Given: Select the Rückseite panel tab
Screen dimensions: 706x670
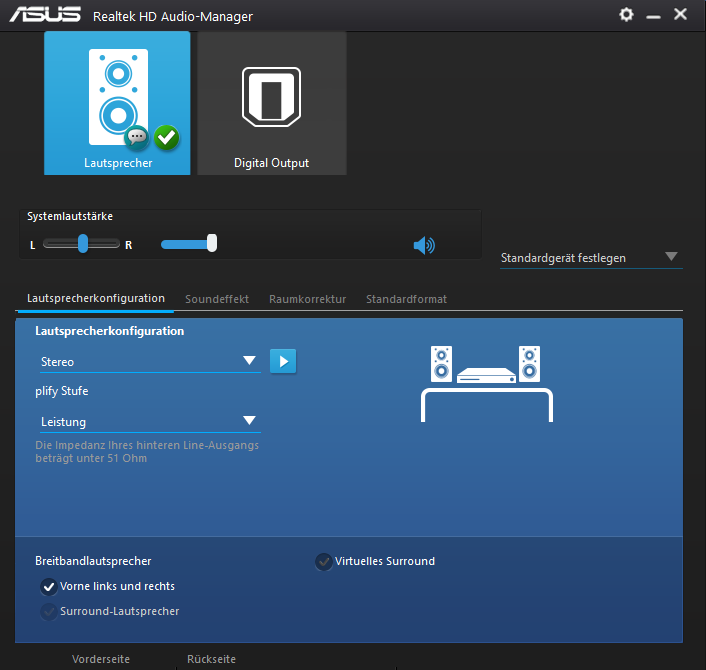Looking at the screenshot, I should coord(212,659).
